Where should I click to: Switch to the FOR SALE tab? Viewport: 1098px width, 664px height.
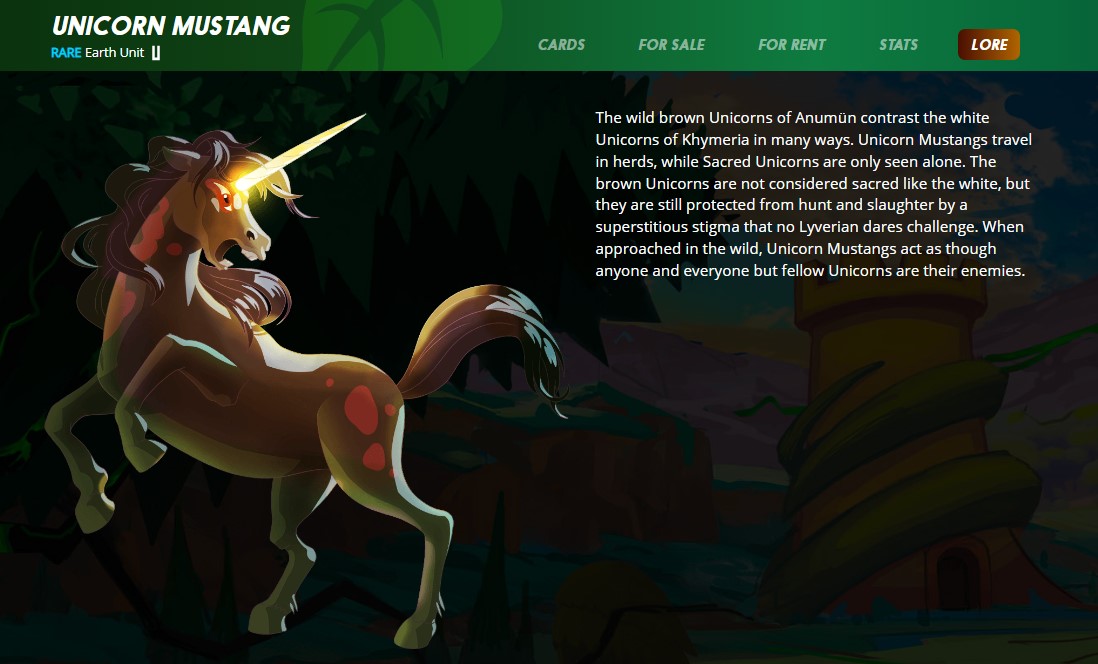coord(672,45)
